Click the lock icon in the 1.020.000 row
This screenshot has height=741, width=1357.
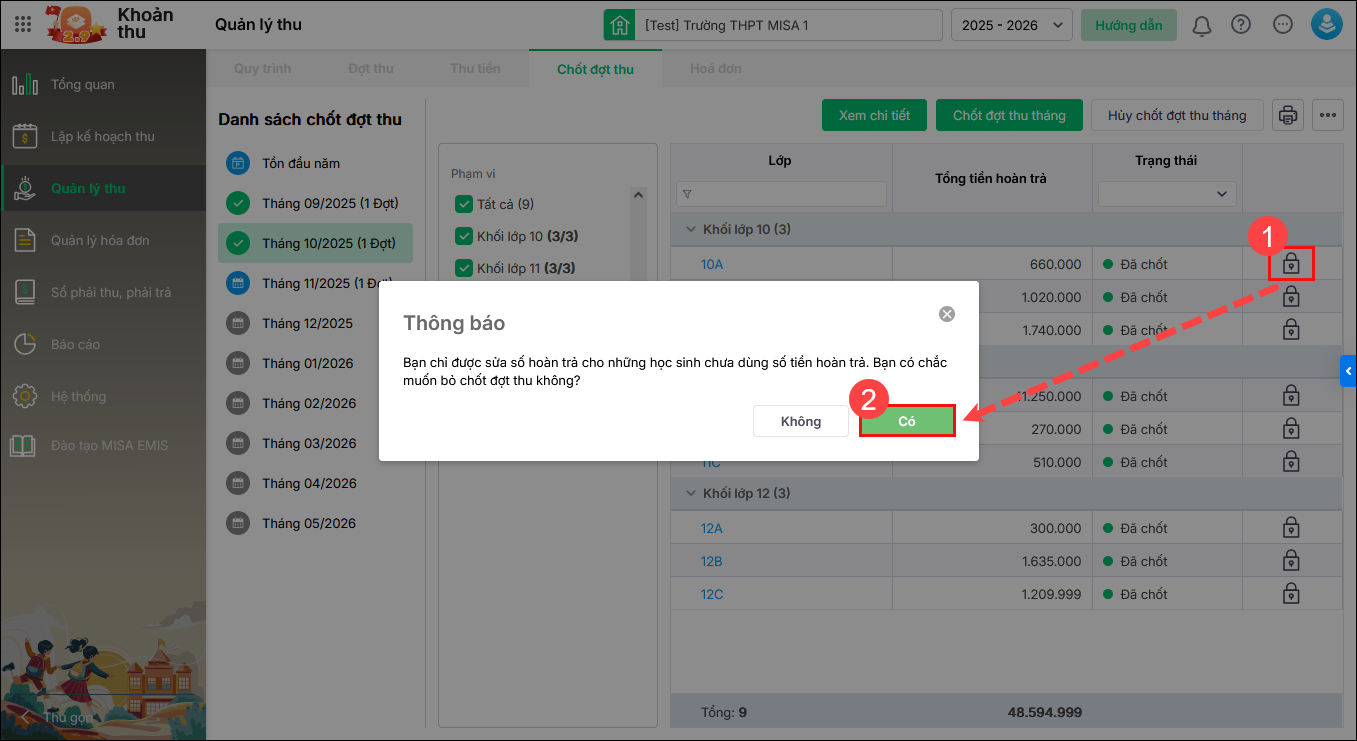pos(1291,297)
